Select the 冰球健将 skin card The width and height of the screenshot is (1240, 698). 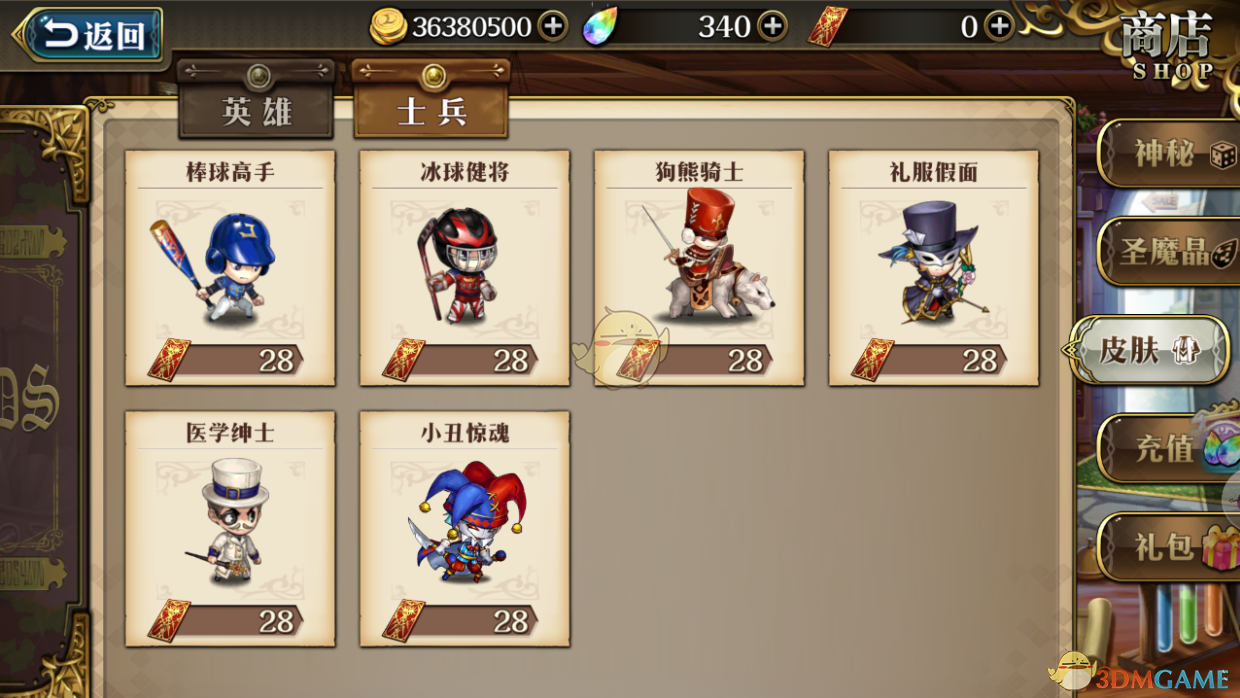click(x=465, y=268)
